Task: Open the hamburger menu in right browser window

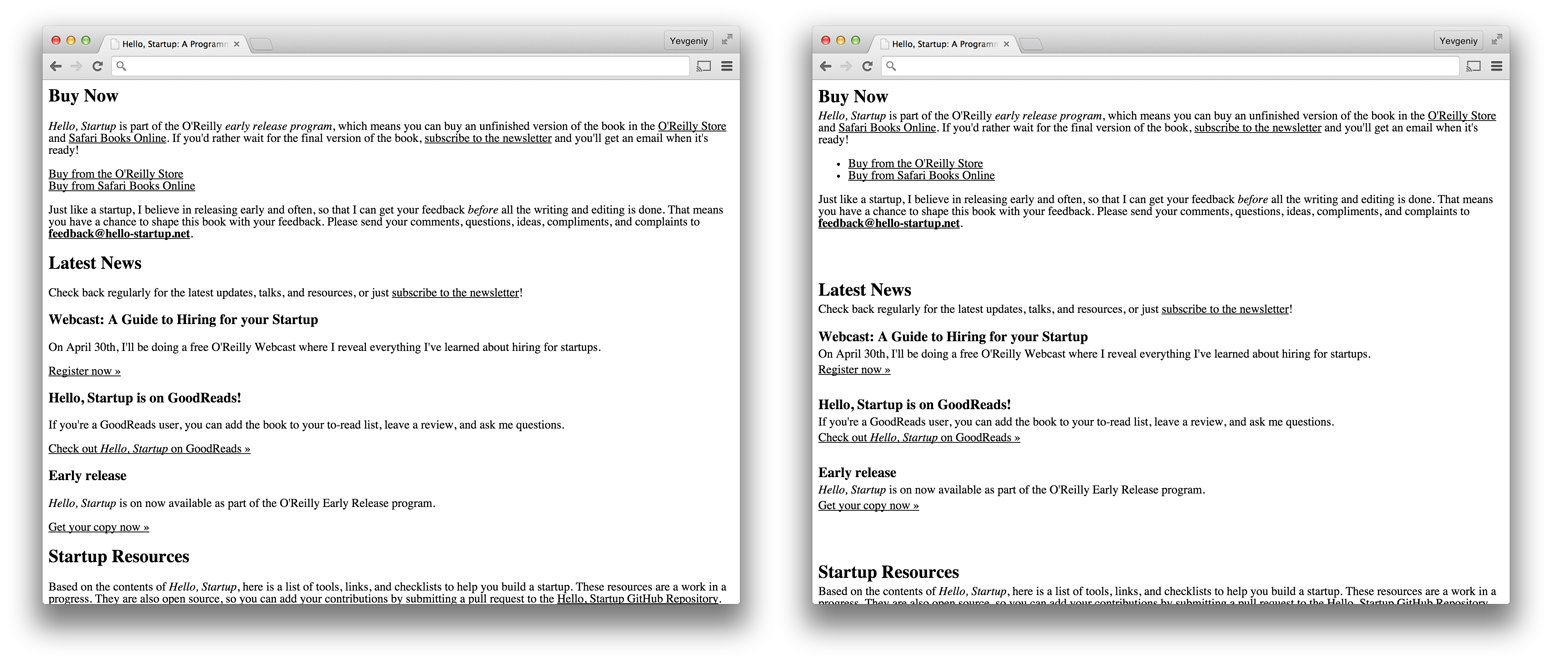Action: pyautogui.click(x=1497, y=66)
